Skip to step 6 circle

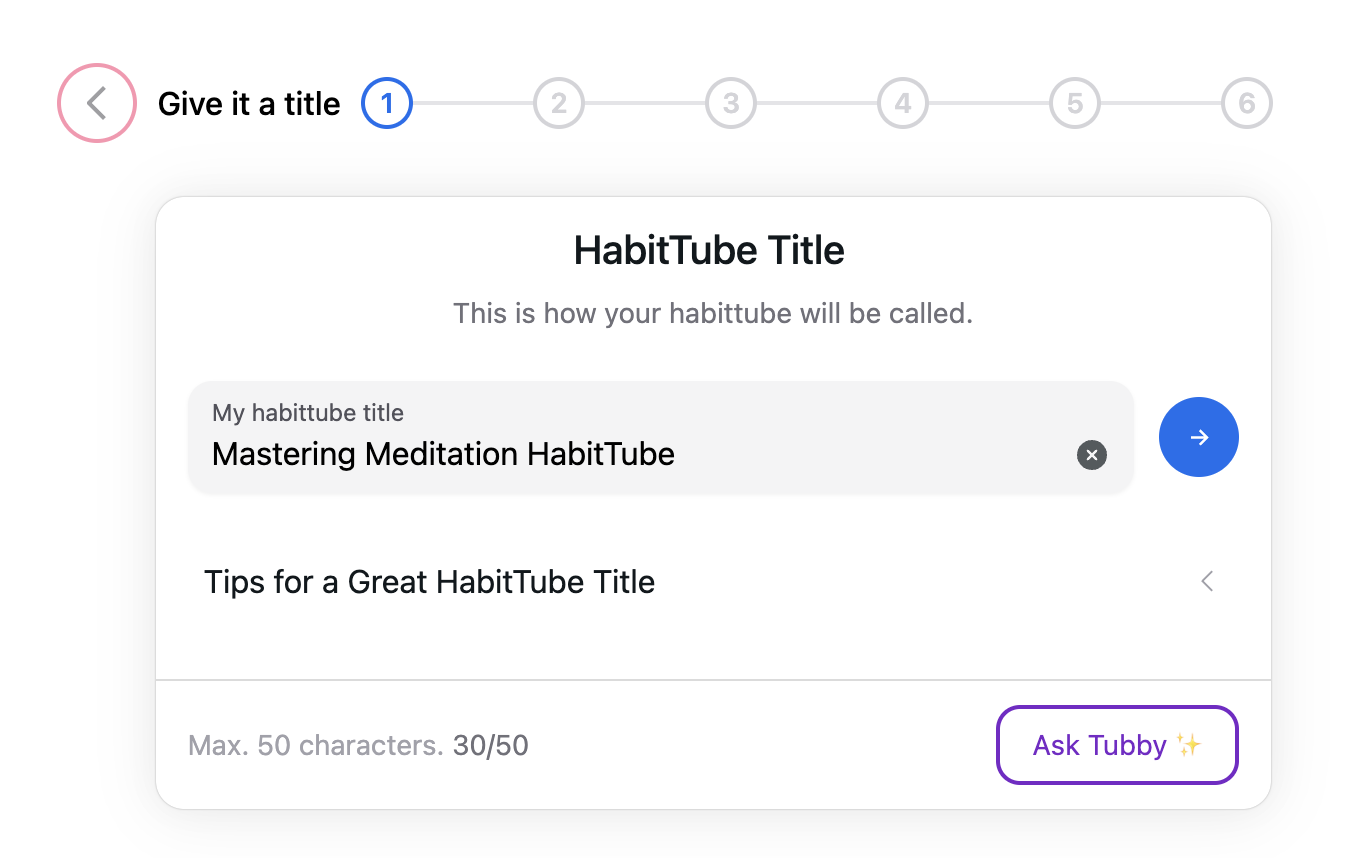1247,103
